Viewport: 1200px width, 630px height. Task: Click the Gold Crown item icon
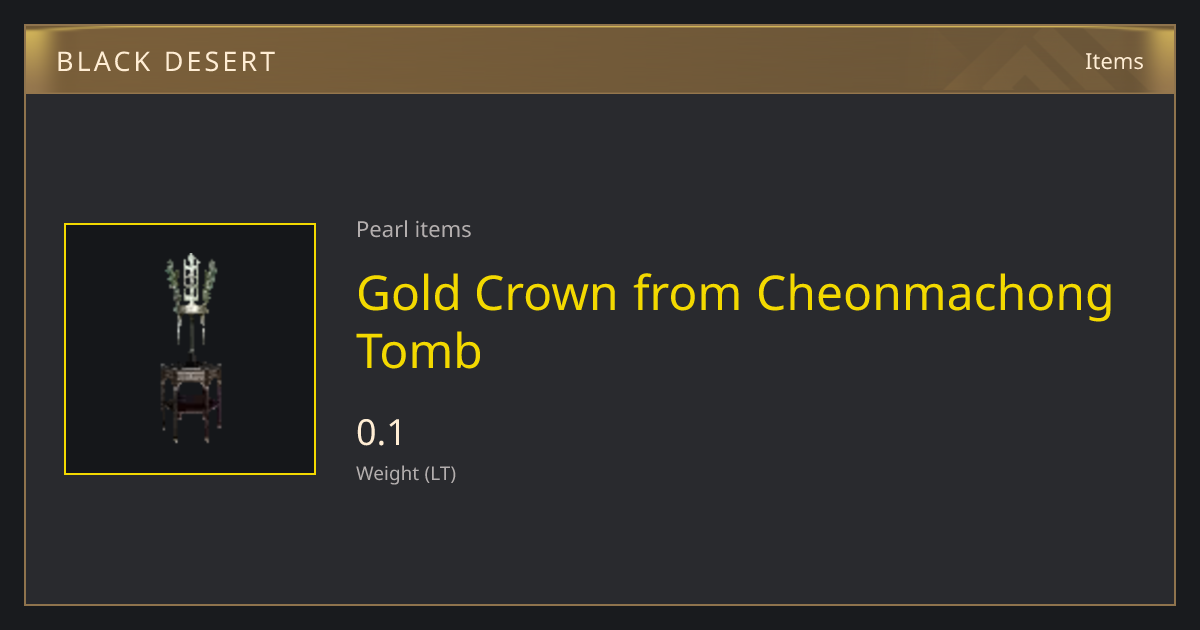(x=190, y=349)
